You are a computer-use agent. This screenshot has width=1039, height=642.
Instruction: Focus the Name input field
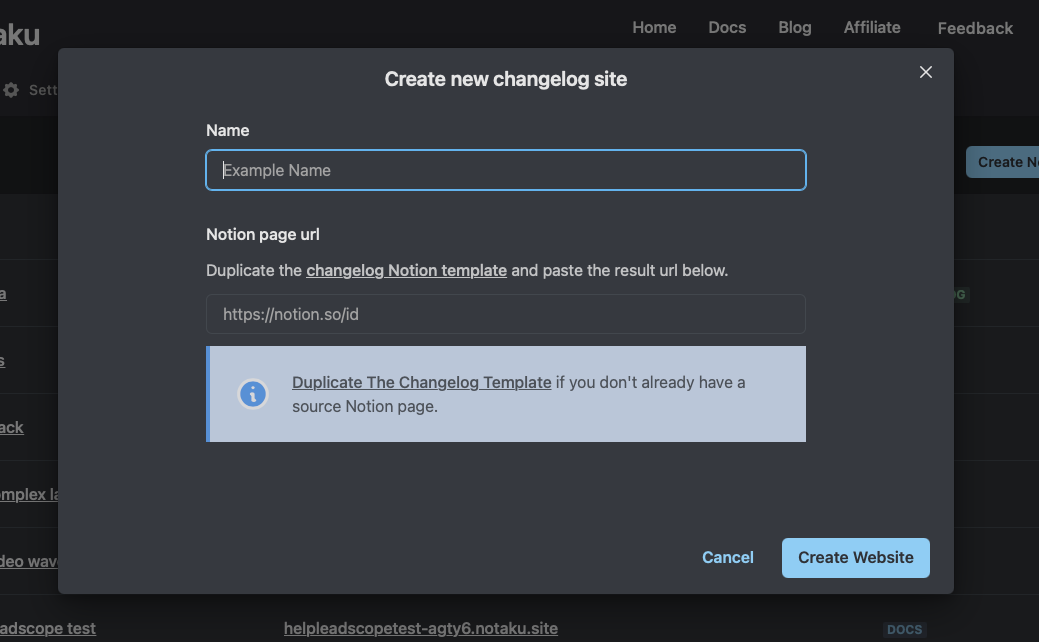505,170
